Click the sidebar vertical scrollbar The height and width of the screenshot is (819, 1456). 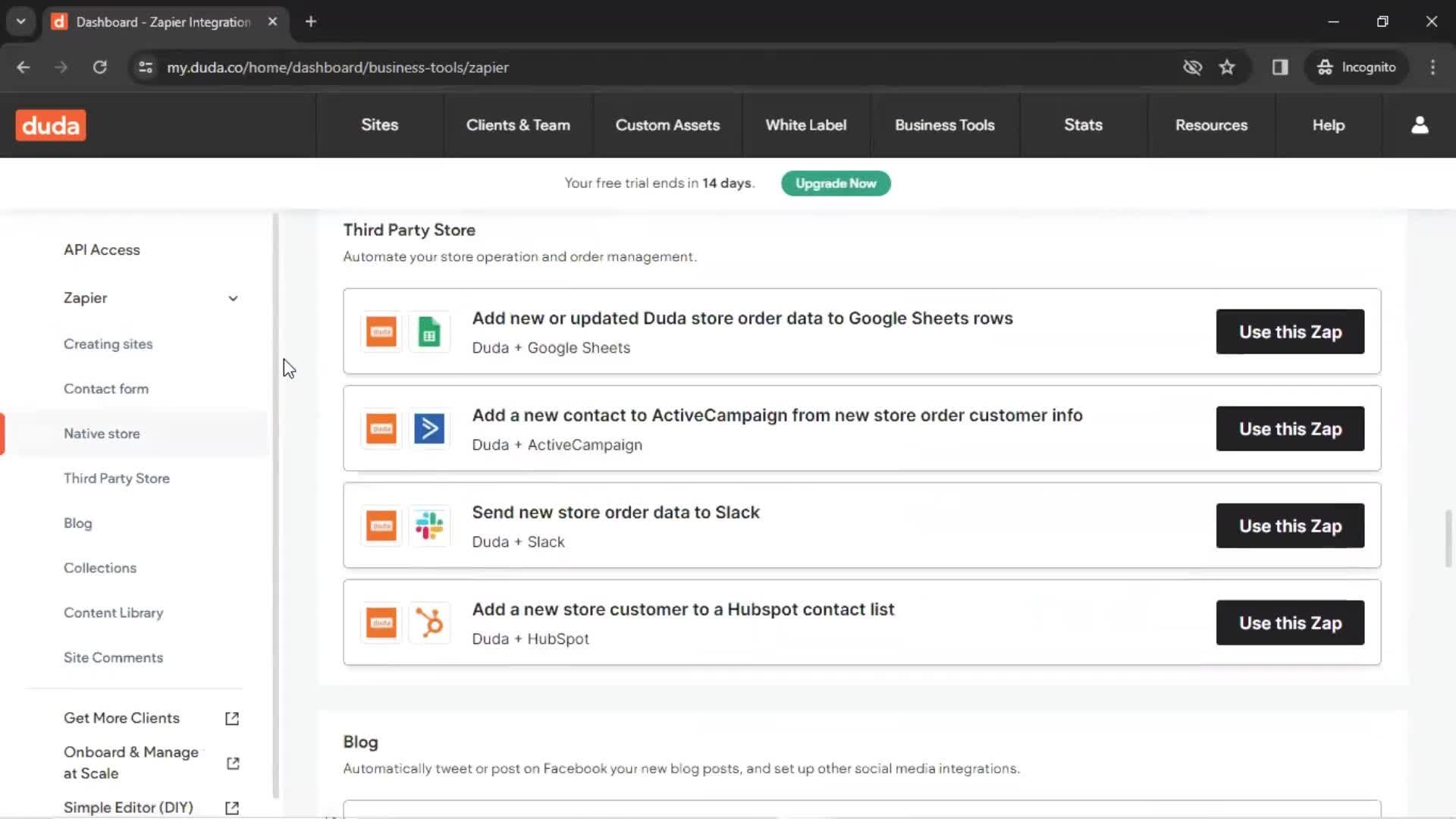(275, 506)
